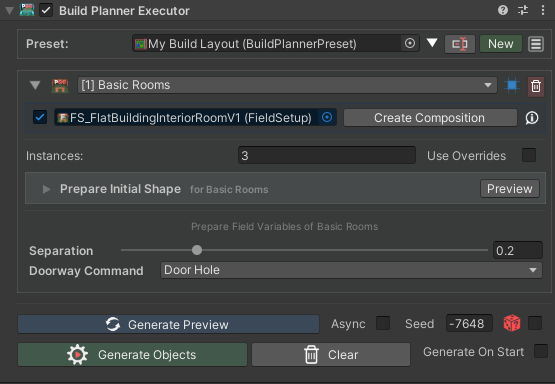Delete Basic Rooms with trash icon
555x384 pixels.
point(536,86)
